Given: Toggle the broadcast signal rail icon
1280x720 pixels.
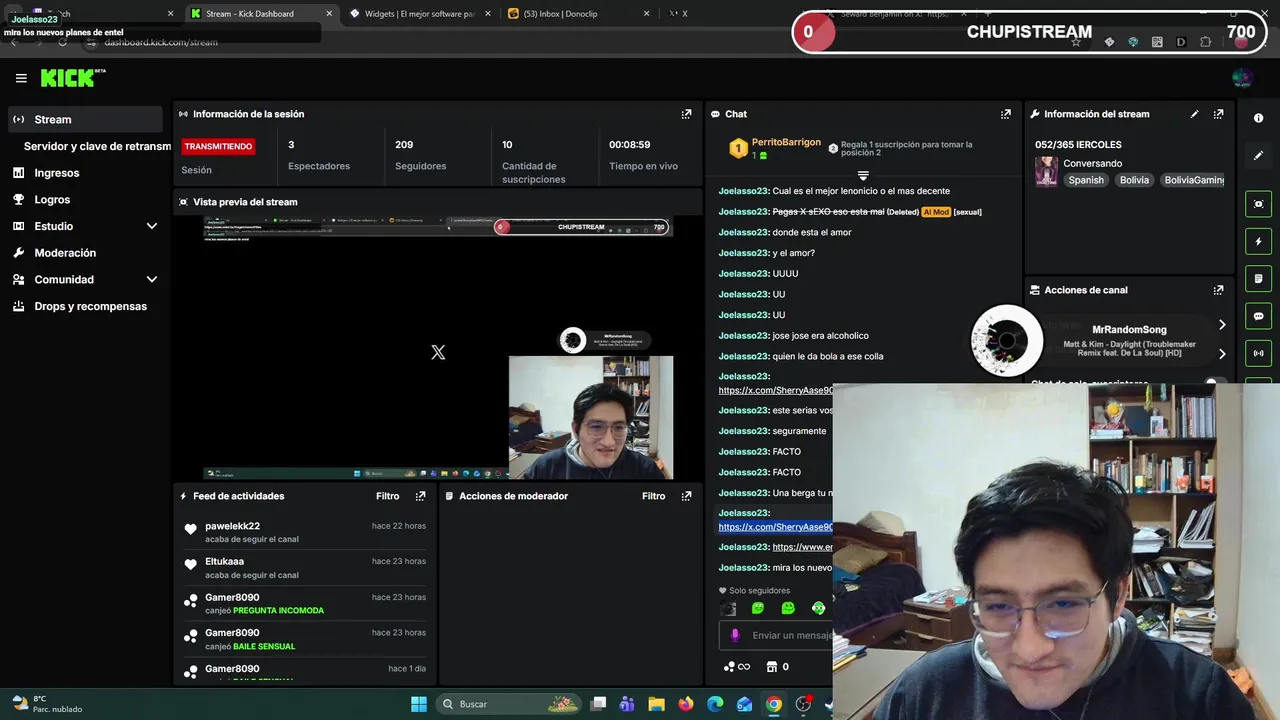Looking at the screenshot, I should tap(1258, 352).
